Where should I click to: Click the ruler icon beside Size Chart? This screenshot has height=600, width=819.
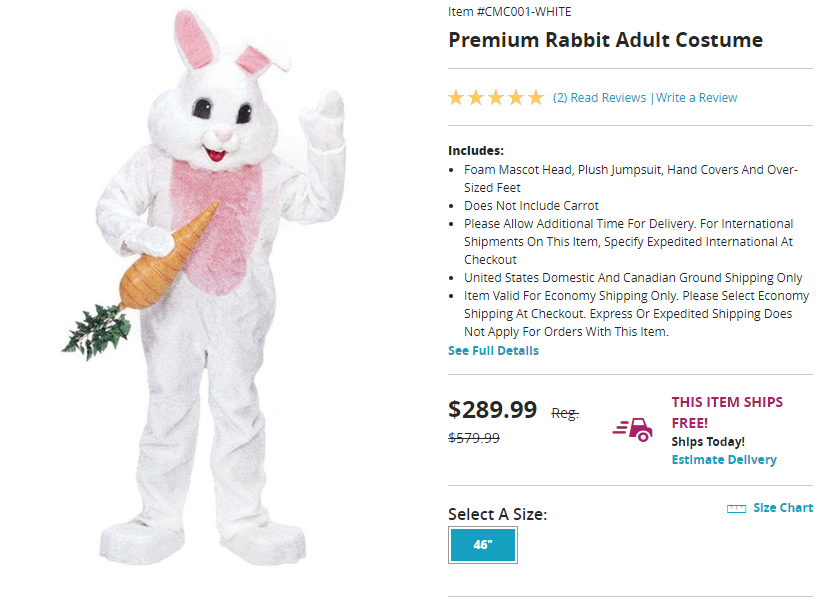[736, 508]
